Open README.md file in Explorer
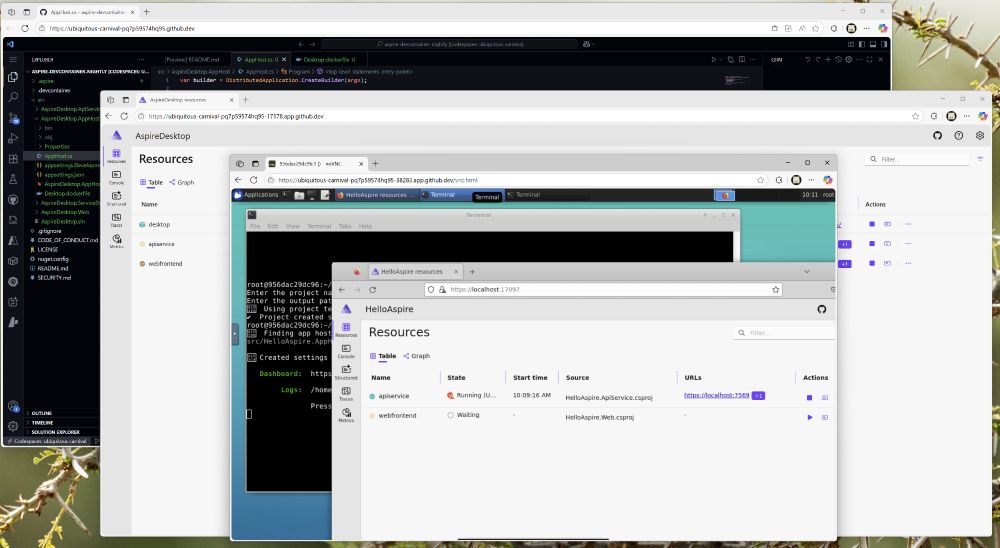 click(x=53, y=269)
